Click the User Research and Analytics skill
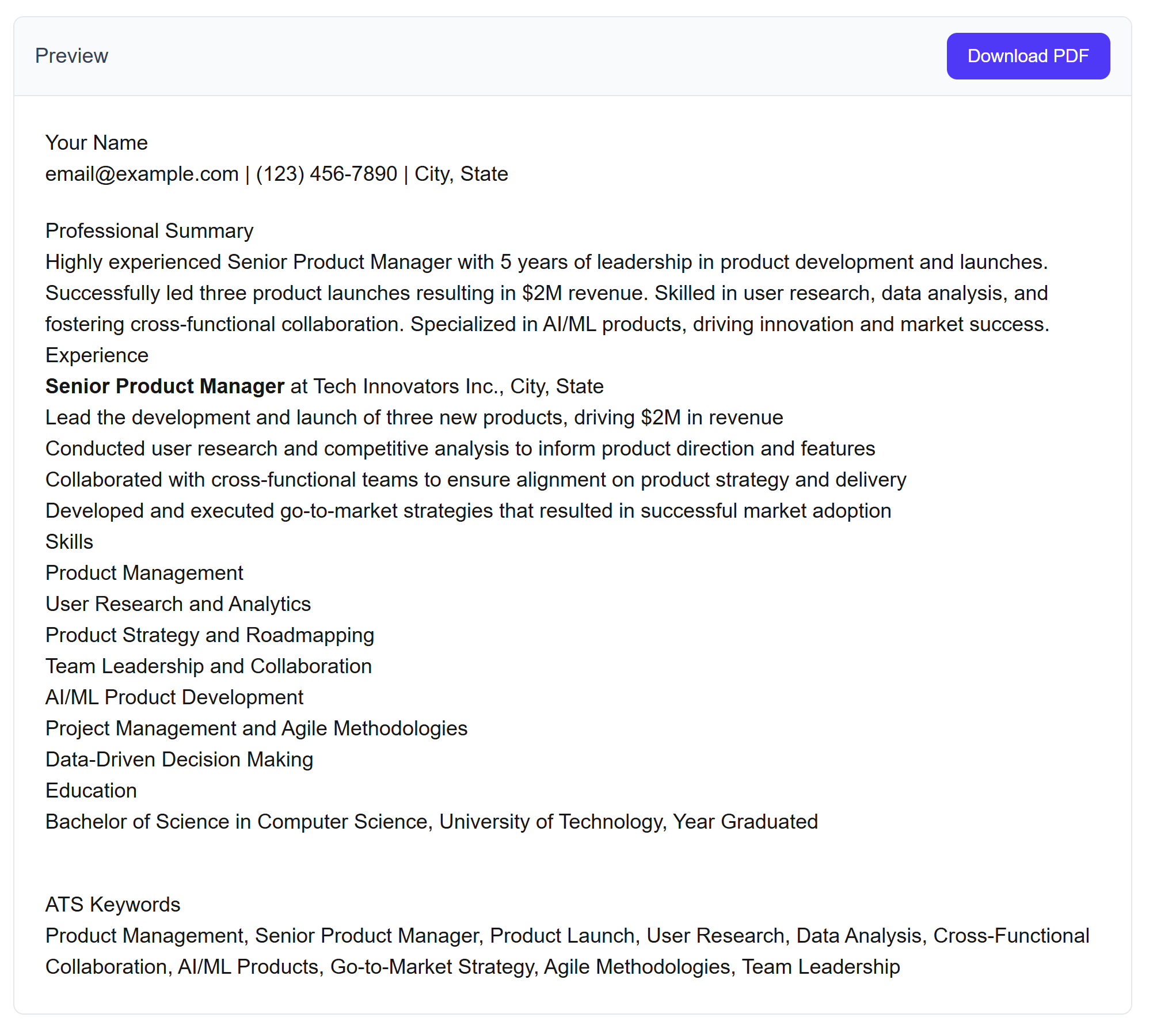 coord(178,604)
